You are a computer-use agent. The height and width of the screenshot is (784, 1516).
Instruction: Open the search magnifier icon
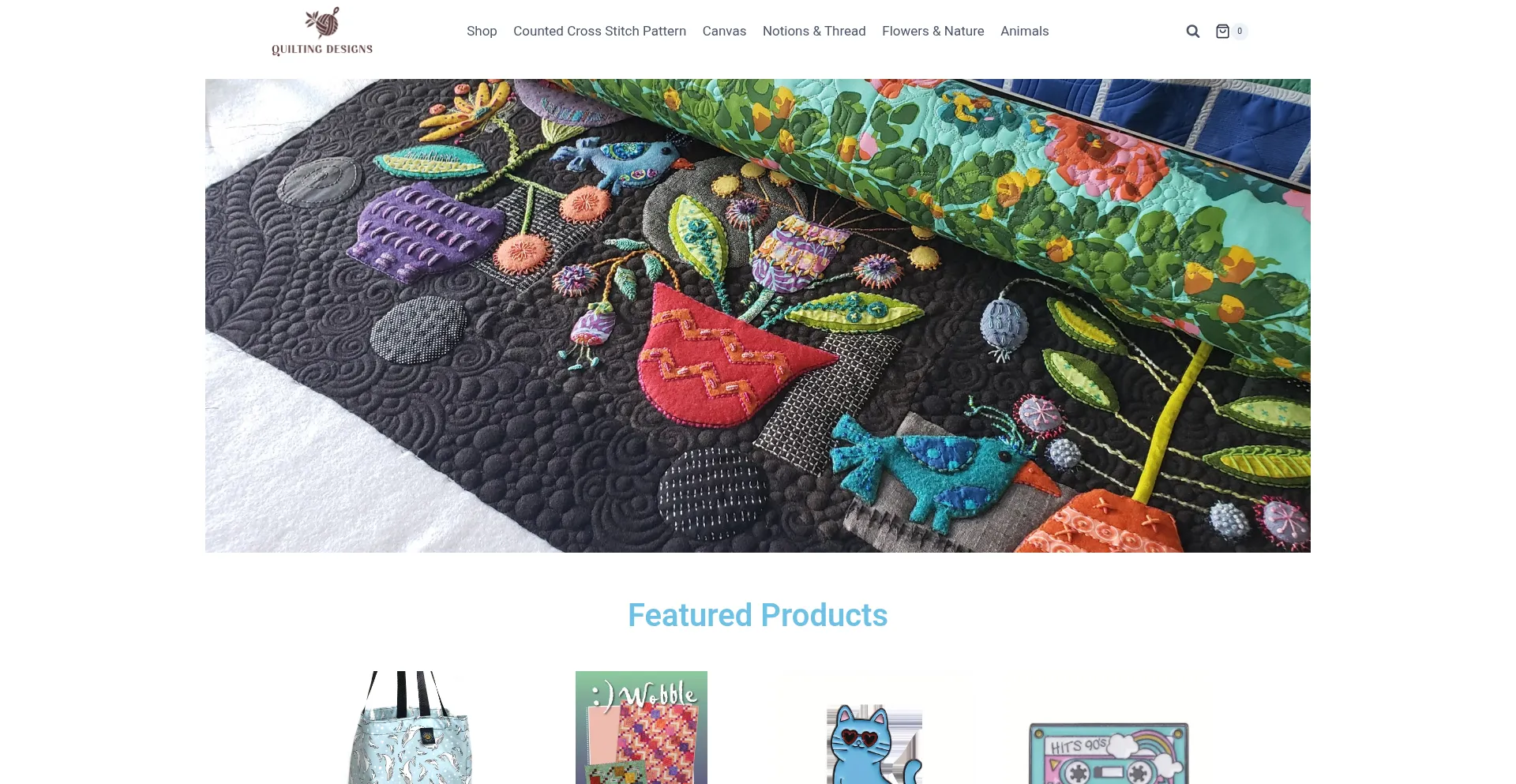coord(1192,32)
